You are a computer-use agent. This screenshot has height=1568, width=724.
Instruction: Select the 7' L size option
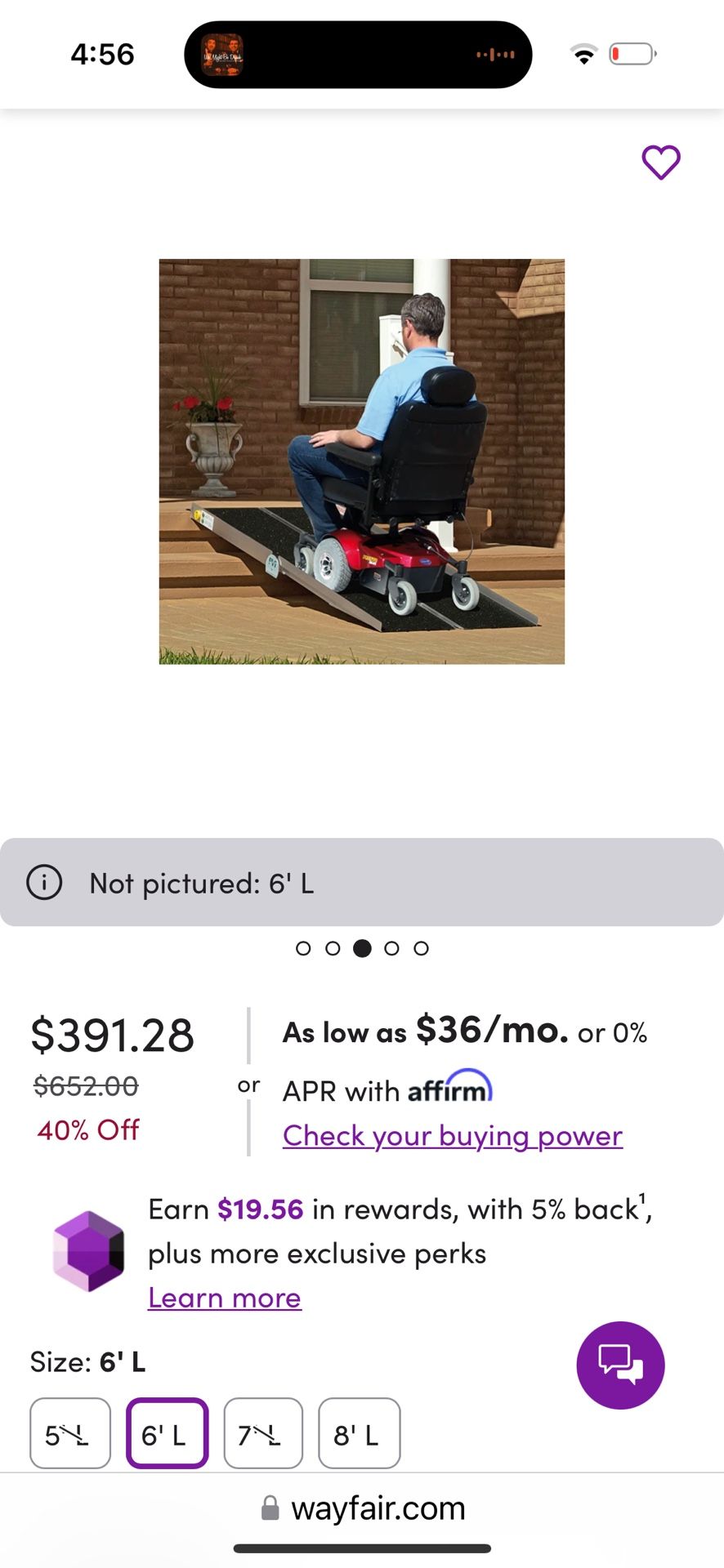point(263,1433)
